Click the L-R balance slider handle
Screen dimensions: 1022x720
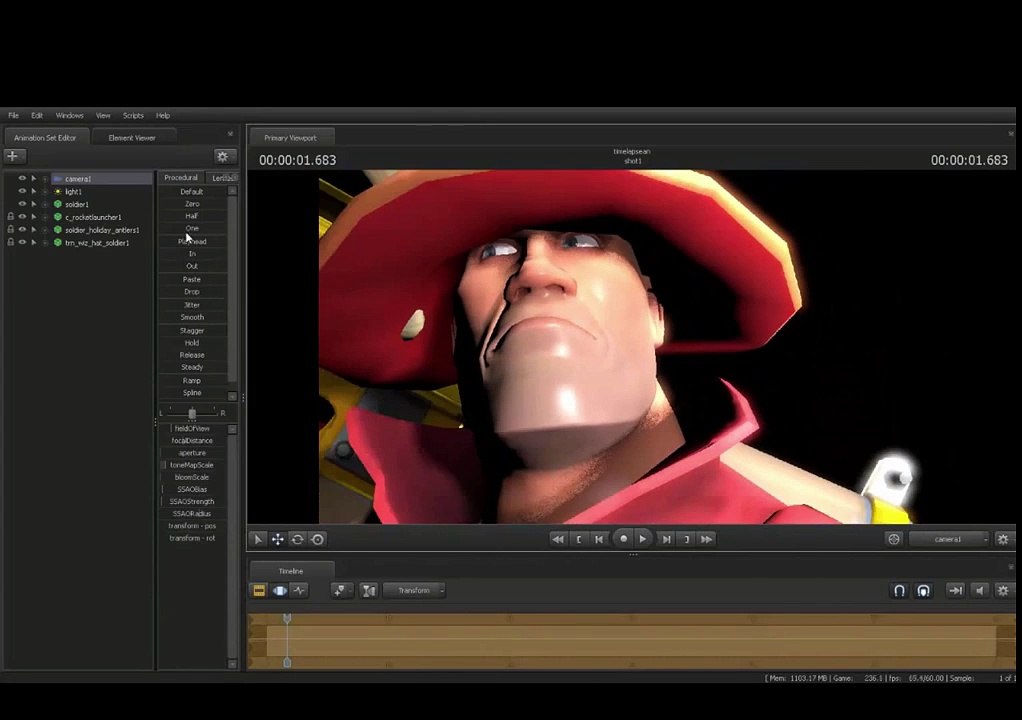(192, 413)
